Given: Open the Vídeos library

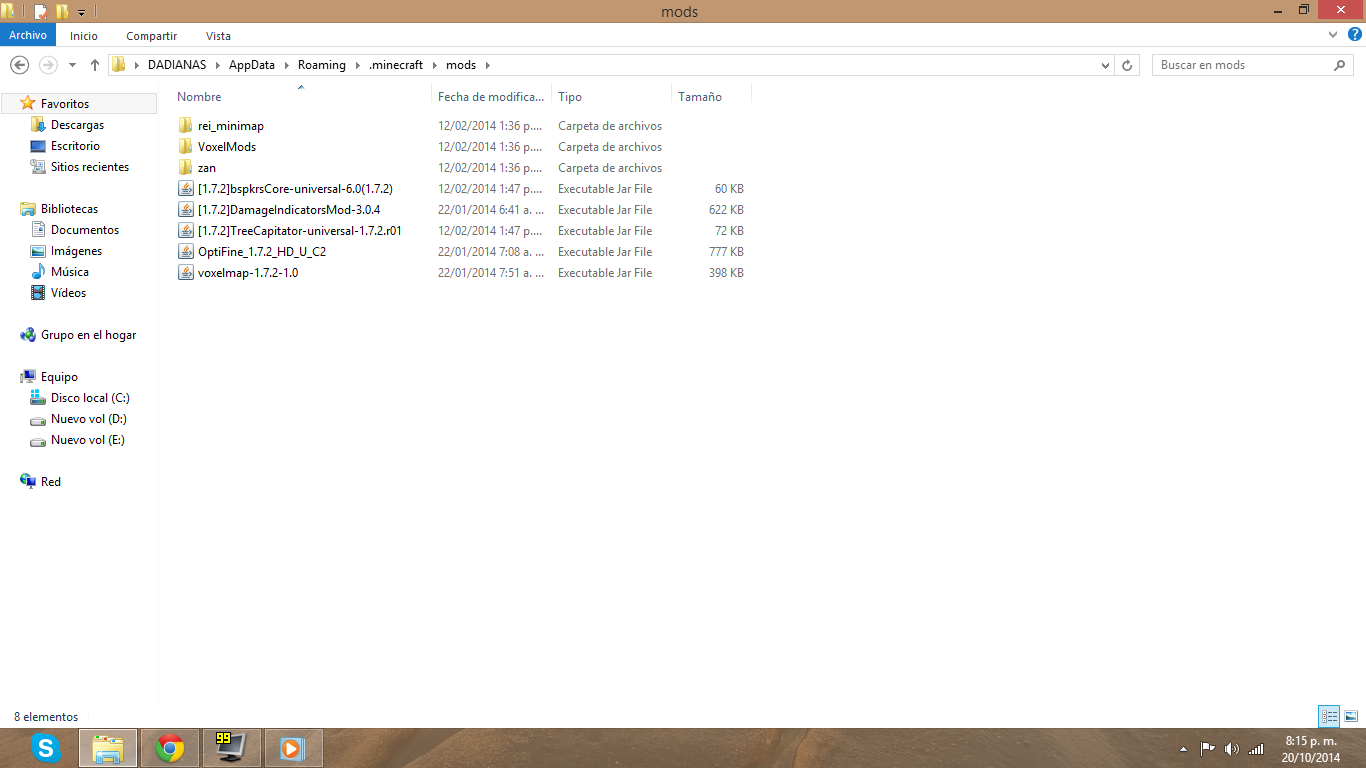Looking at the screenshot, I should (x=68, y=293).
